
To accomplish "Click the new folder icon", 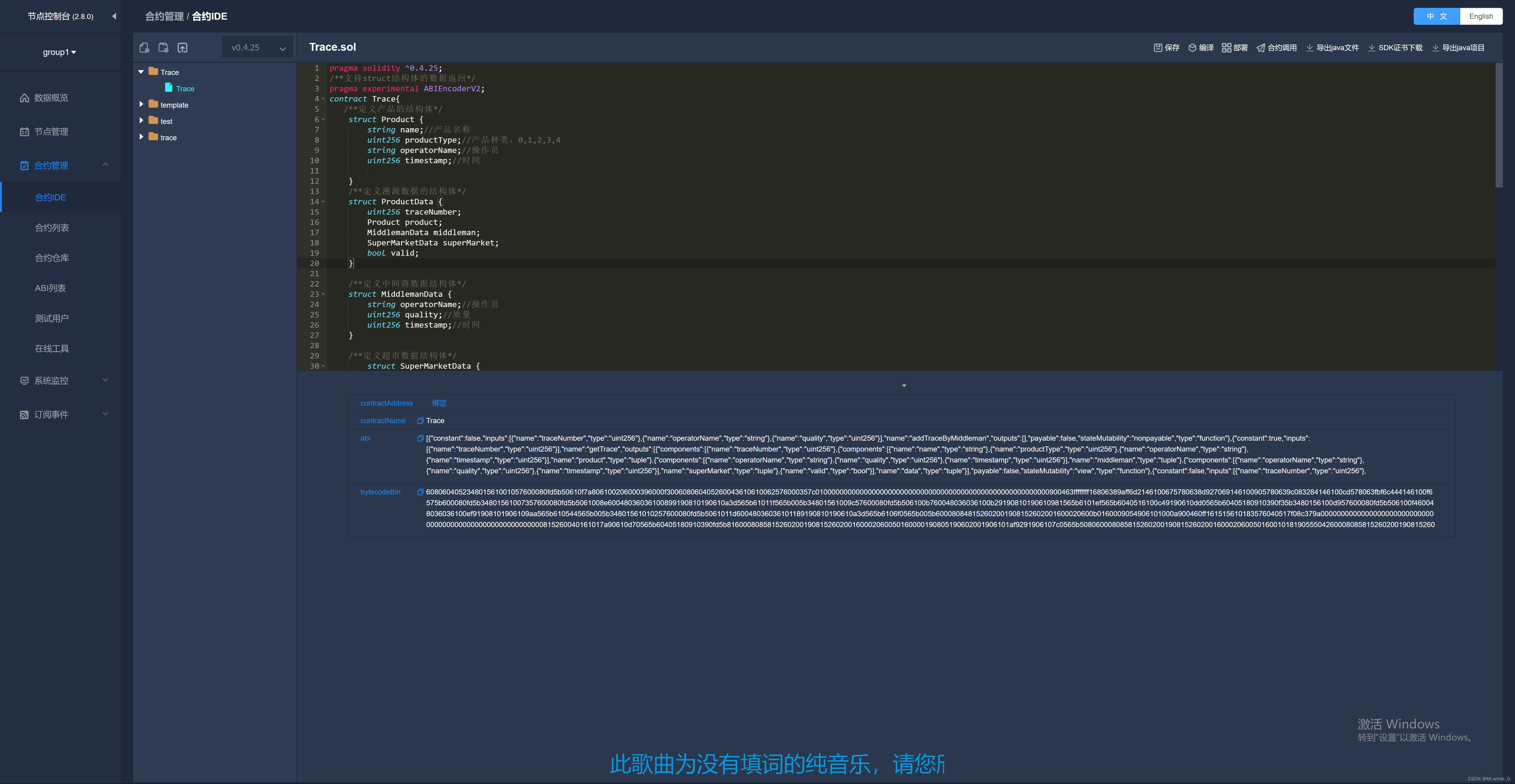I will coord(164,48).
